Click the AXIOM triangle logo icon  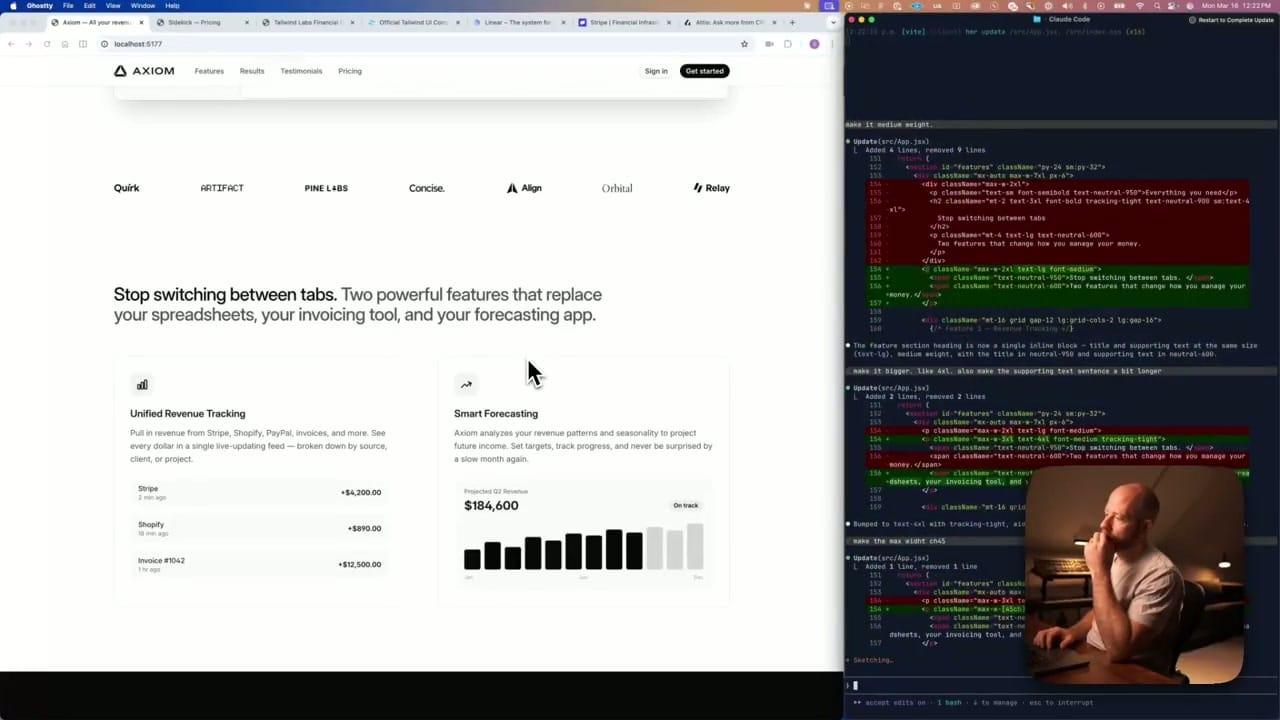122,70
